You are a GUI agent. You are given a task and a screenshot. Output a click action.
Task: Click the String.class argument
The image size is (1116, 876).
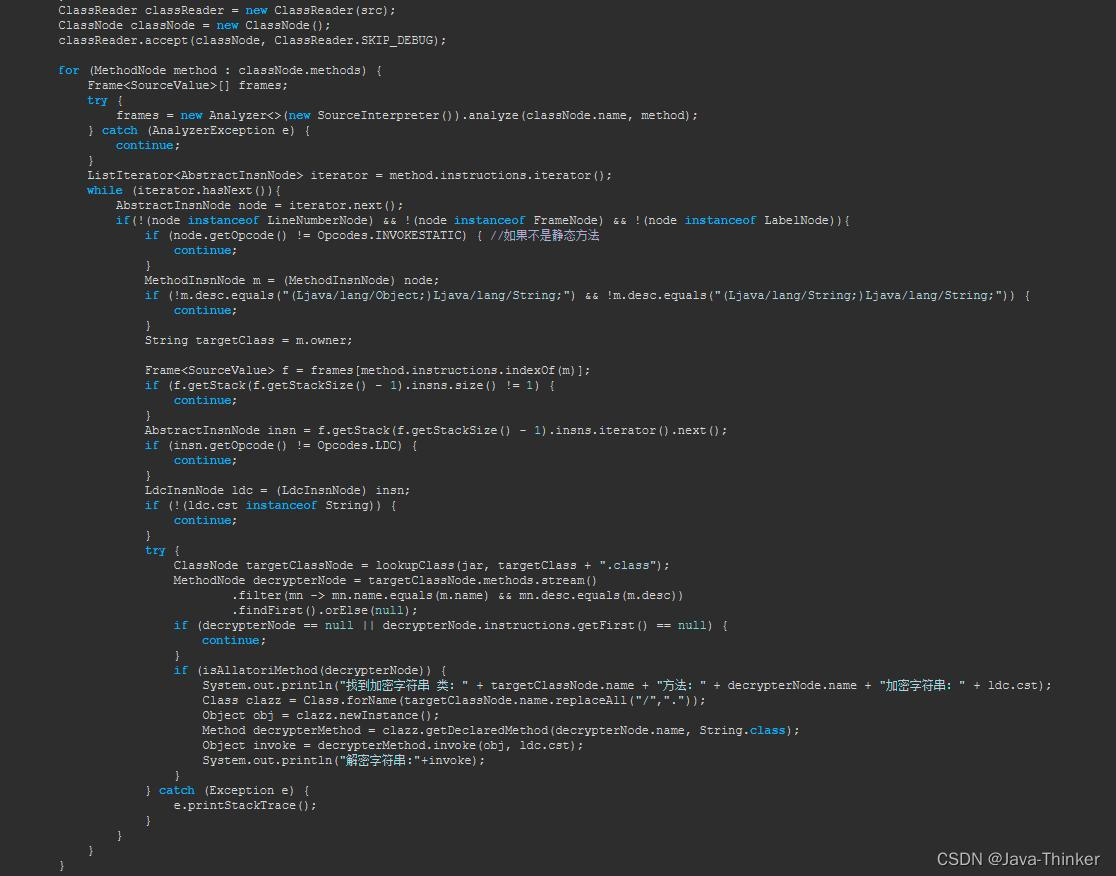[745, 730]
